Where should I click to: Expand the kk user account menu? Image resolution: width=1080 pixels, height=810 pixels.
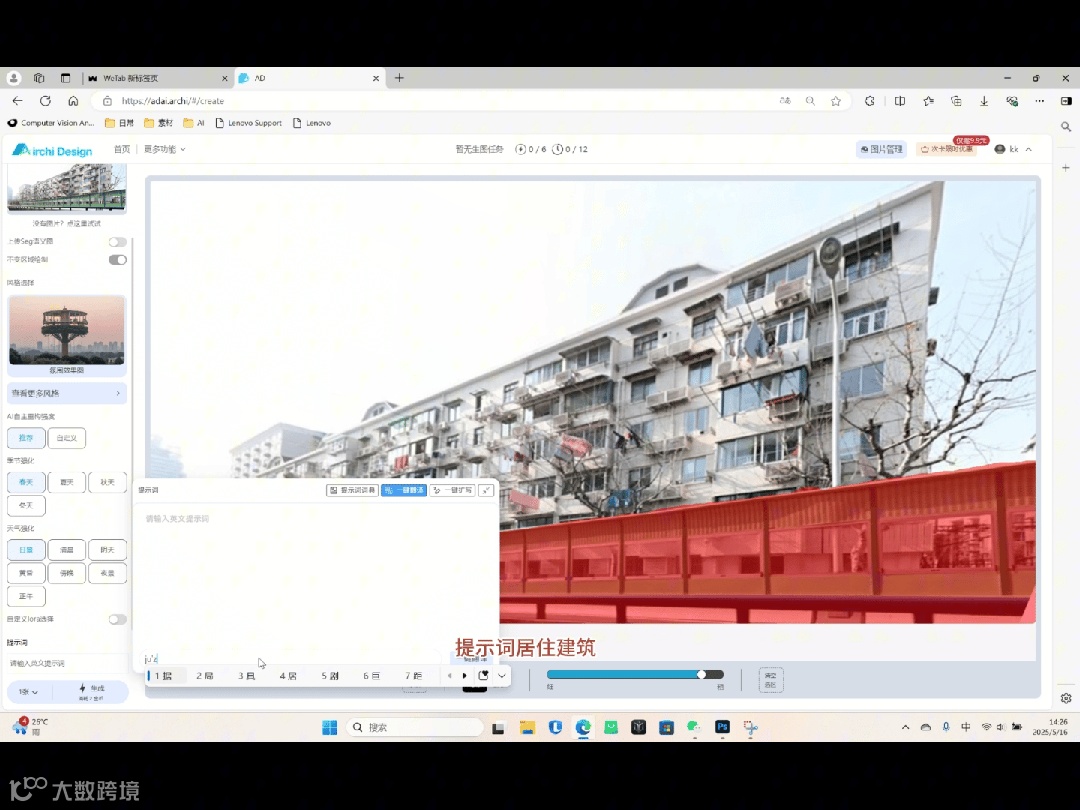tap(1013, 149)
